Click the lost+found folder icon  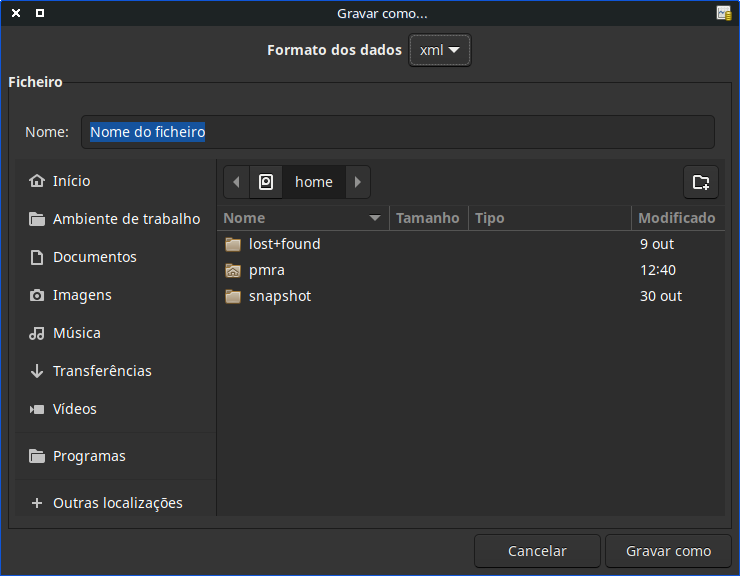pos(233,244)
